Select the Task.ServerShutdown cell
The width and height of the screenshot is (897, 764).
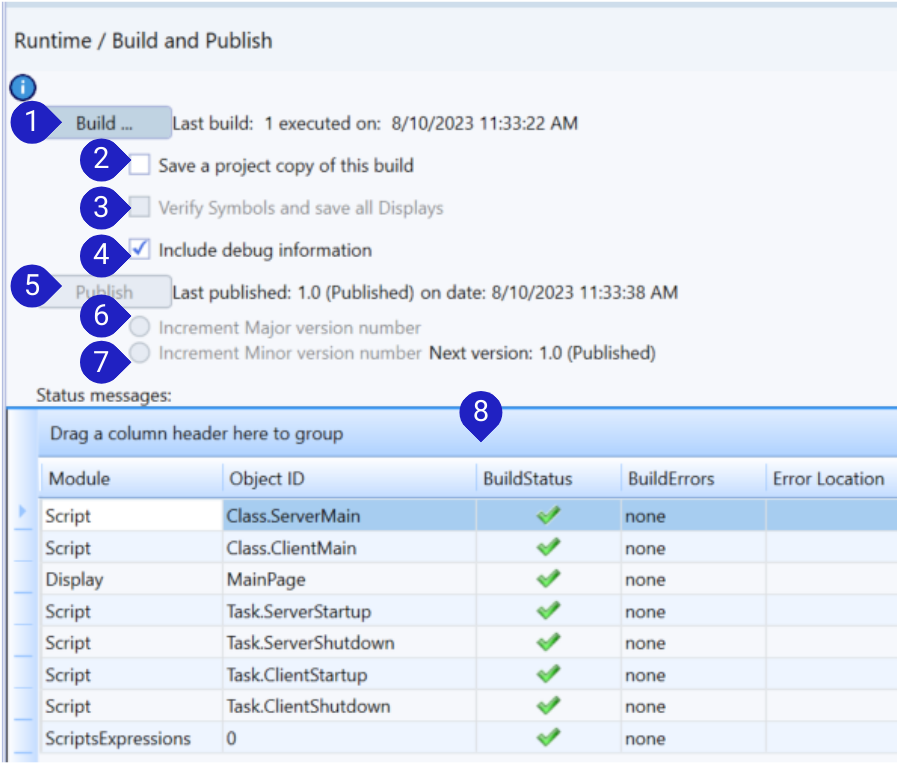point(348,643)
